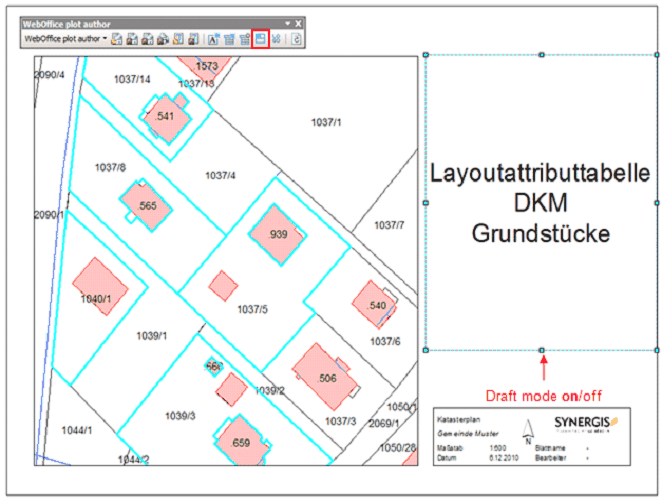Image resolution: width=664 pixels, height=503 pixels.
Task: Open toolbar options arrow in the title bar
Action: (287, 22)
